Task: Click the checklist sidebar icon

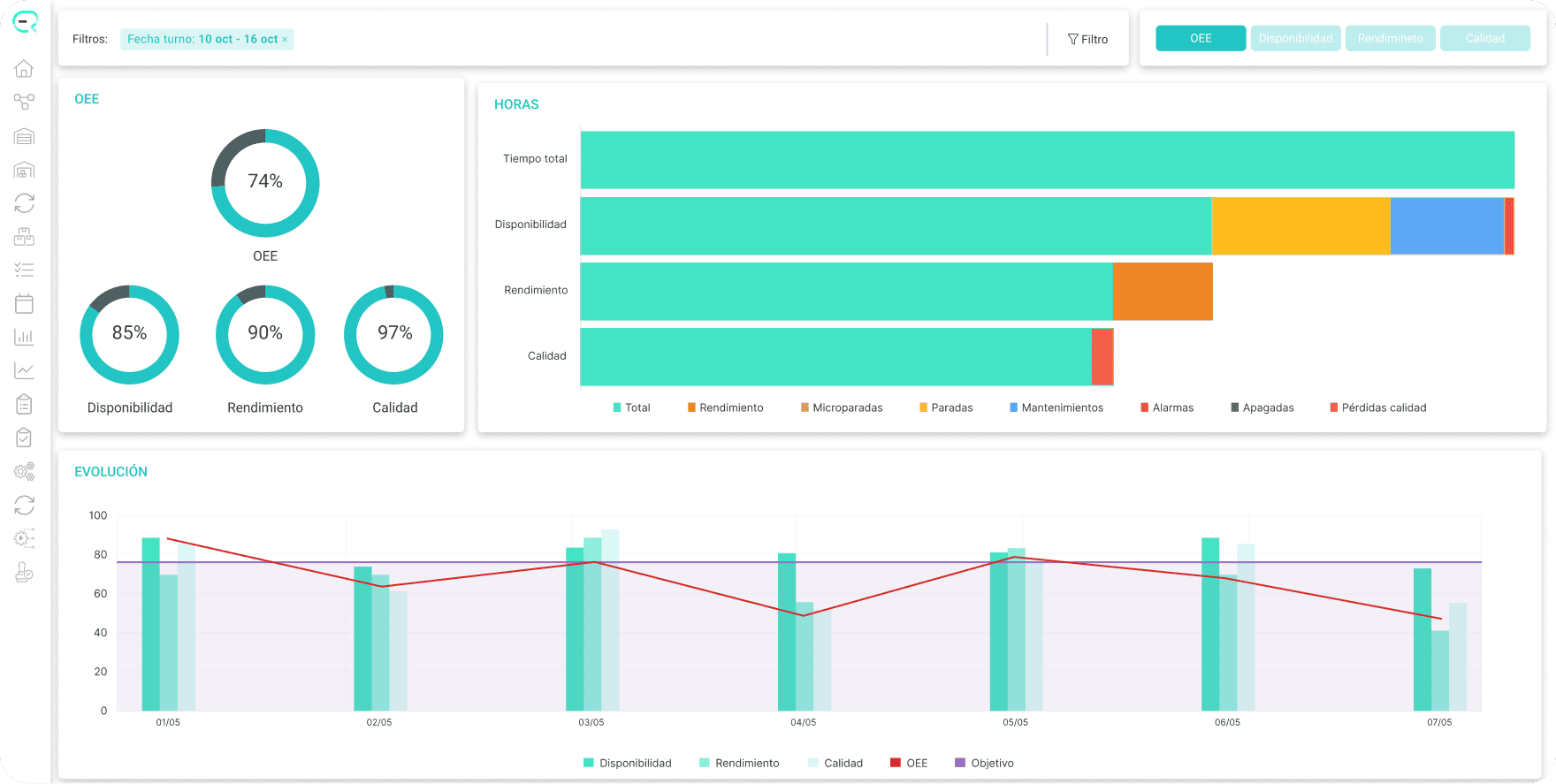Action: [25, 270]
